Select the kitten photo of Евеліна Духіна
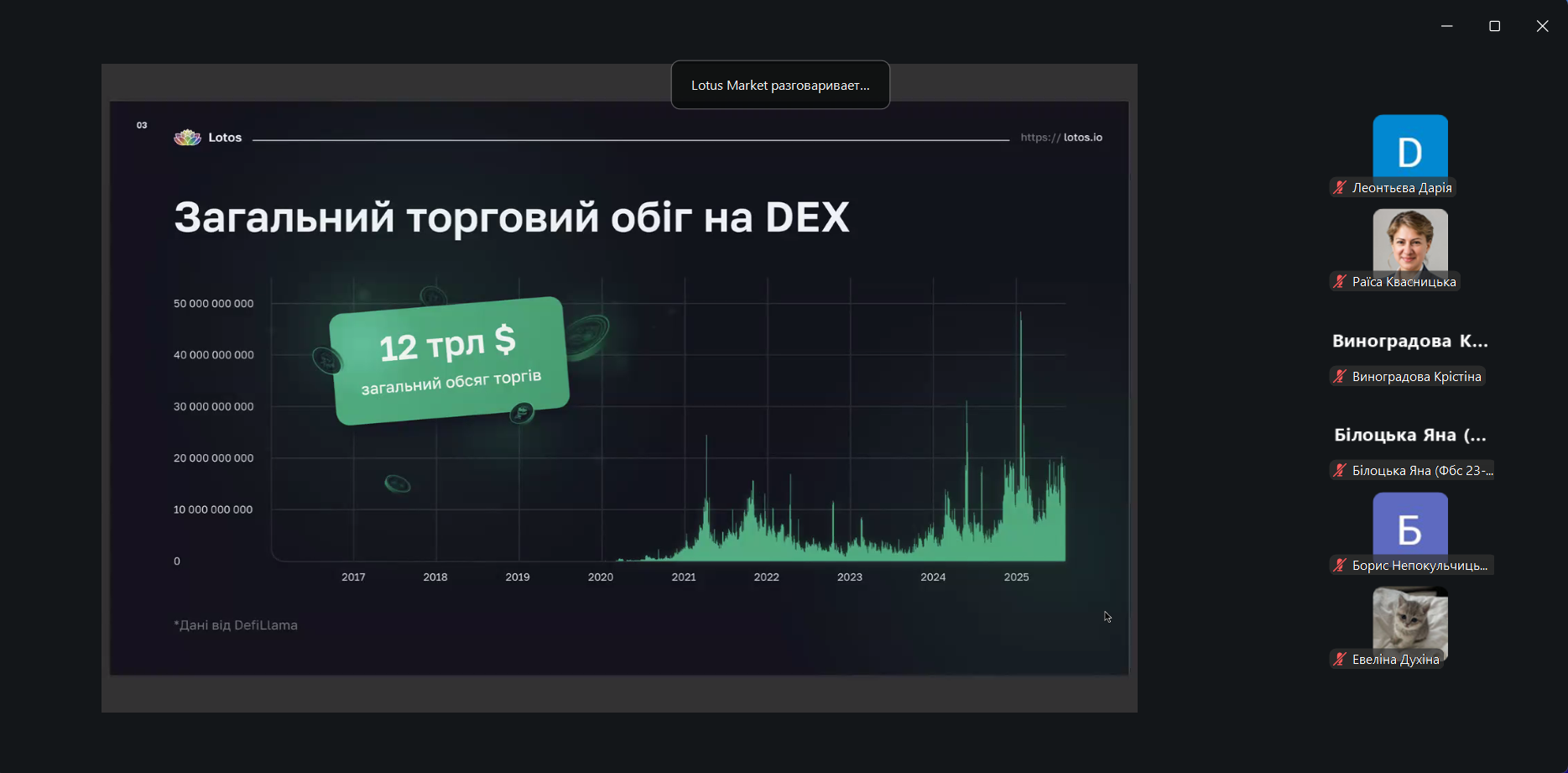This screenshot has height=773, width=1568. point(1409,619)
